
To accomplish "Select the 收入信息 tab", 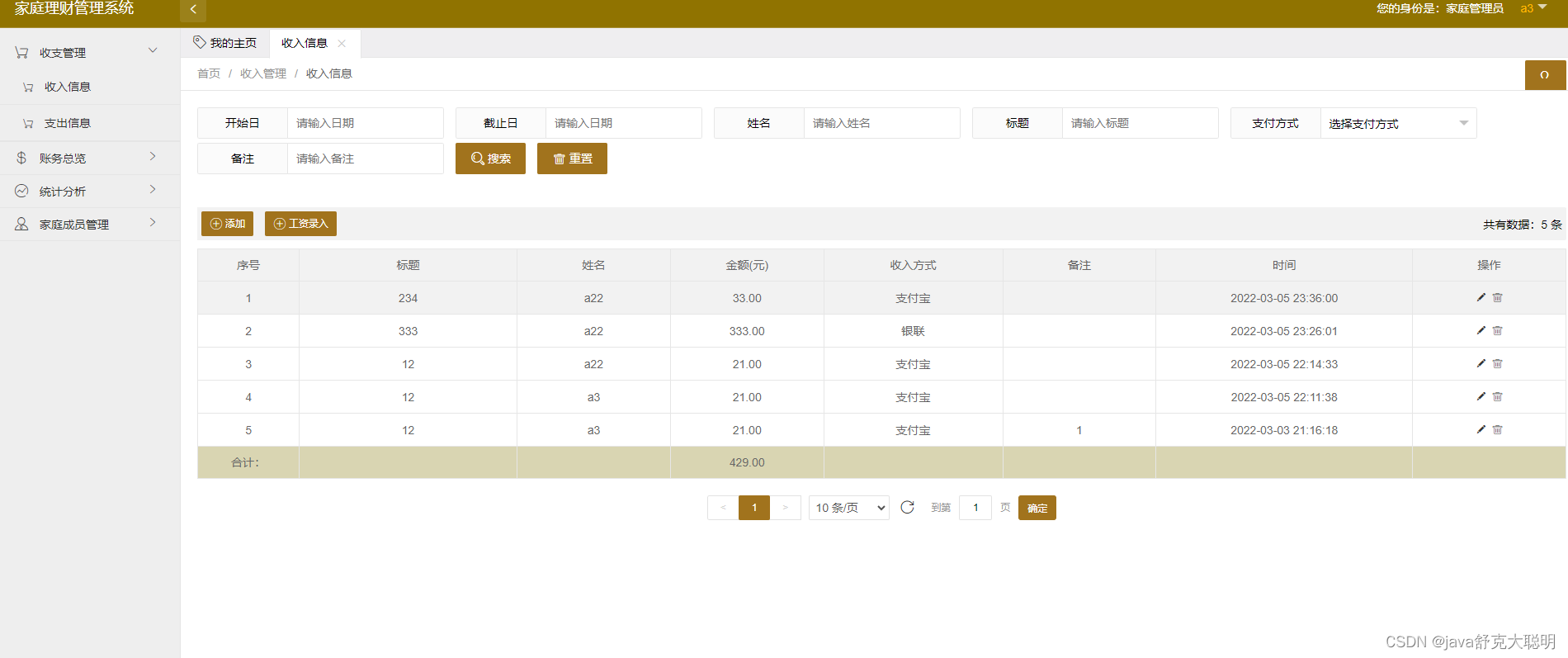I will click(x=305, y=43).
